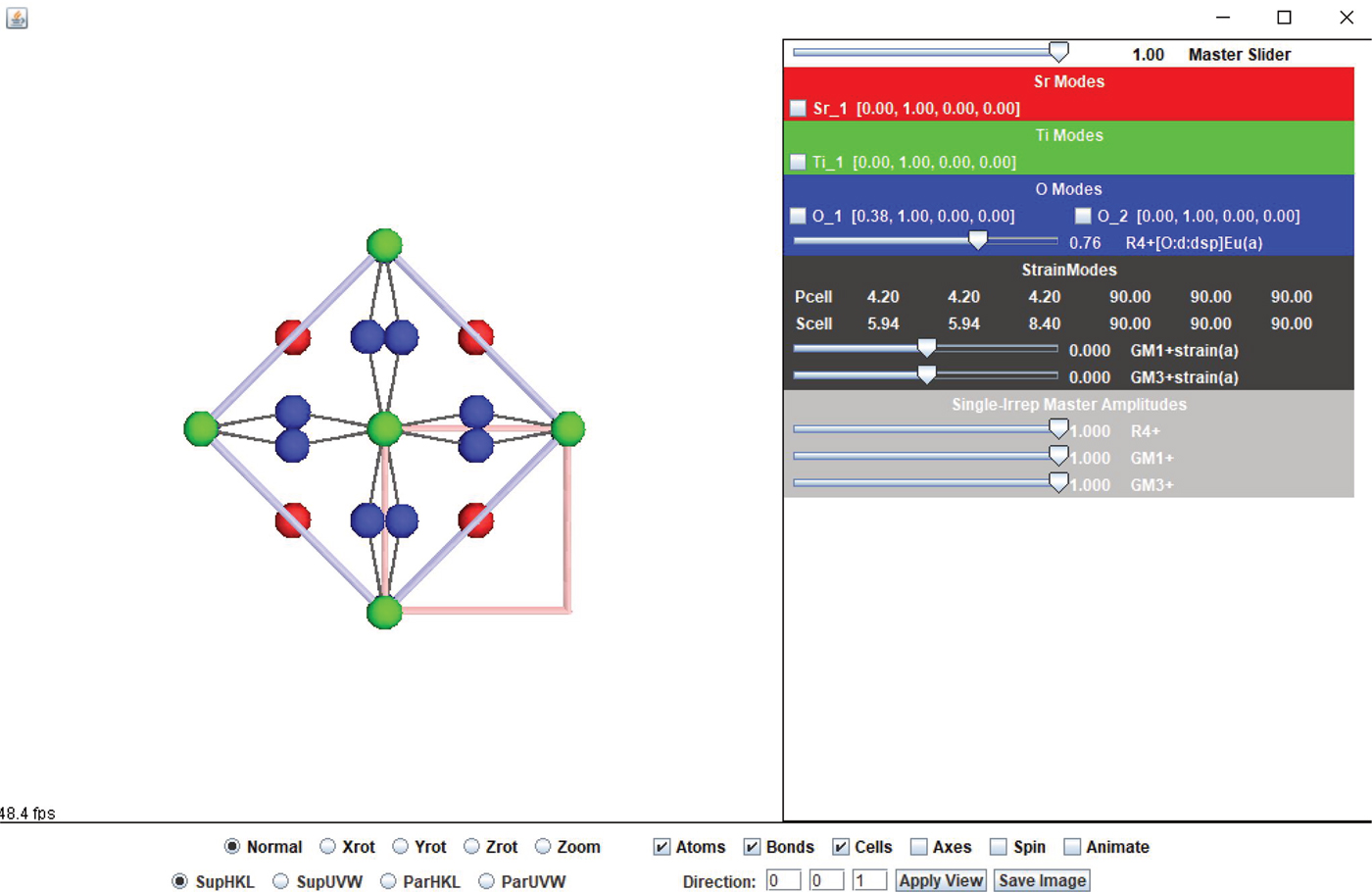The image size is (1372, 892).
Task: Click the rightmost green Ti atom
Action: 568,428
